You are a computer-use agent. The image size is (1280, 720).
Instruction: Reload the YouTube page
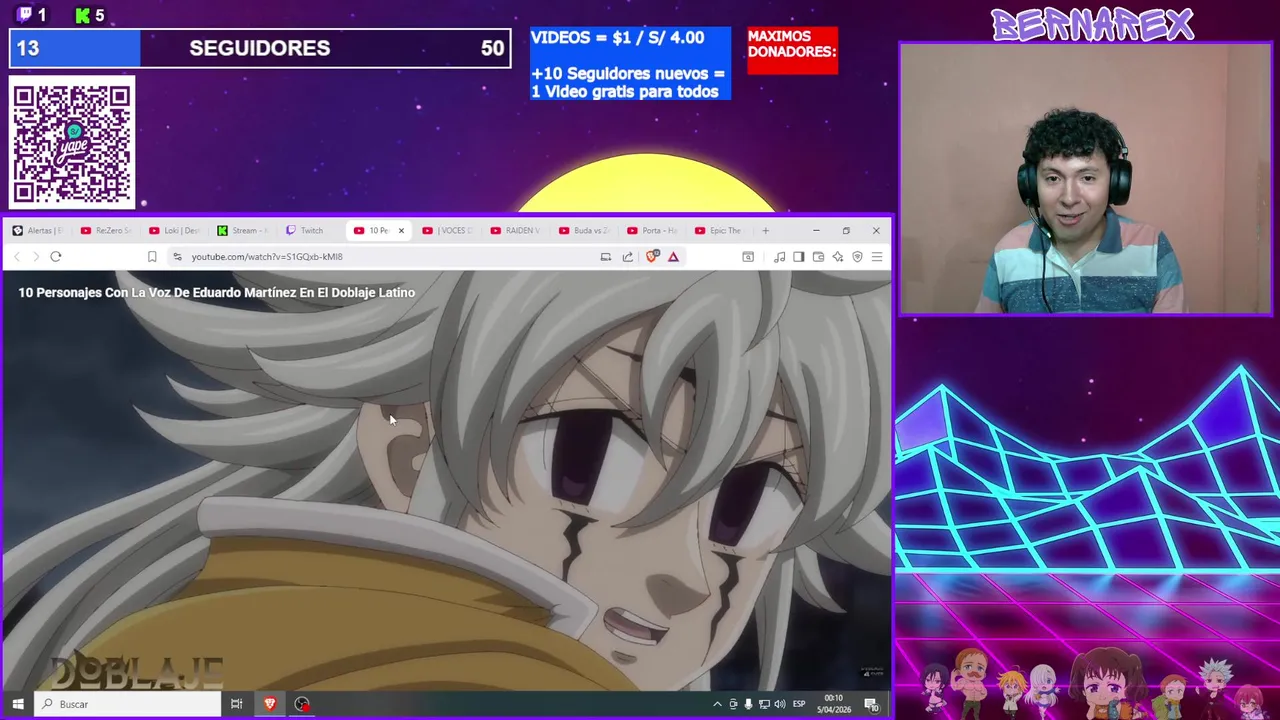click(x=56, y=257)
